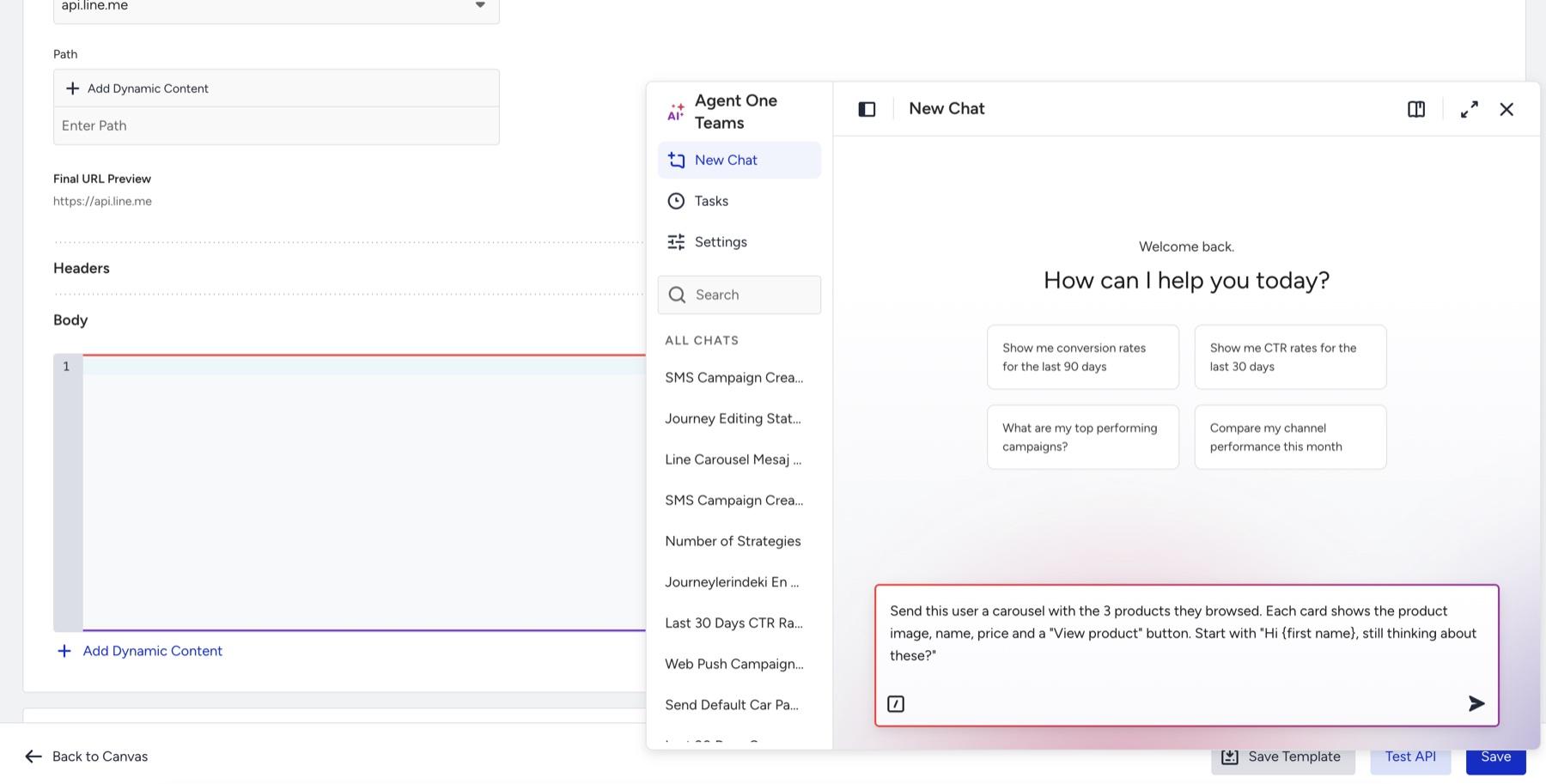This screenshot has height=784, width=1546.
Task: Choose 'Show me CTR rates' suggestion
Action: point(1290,357)
